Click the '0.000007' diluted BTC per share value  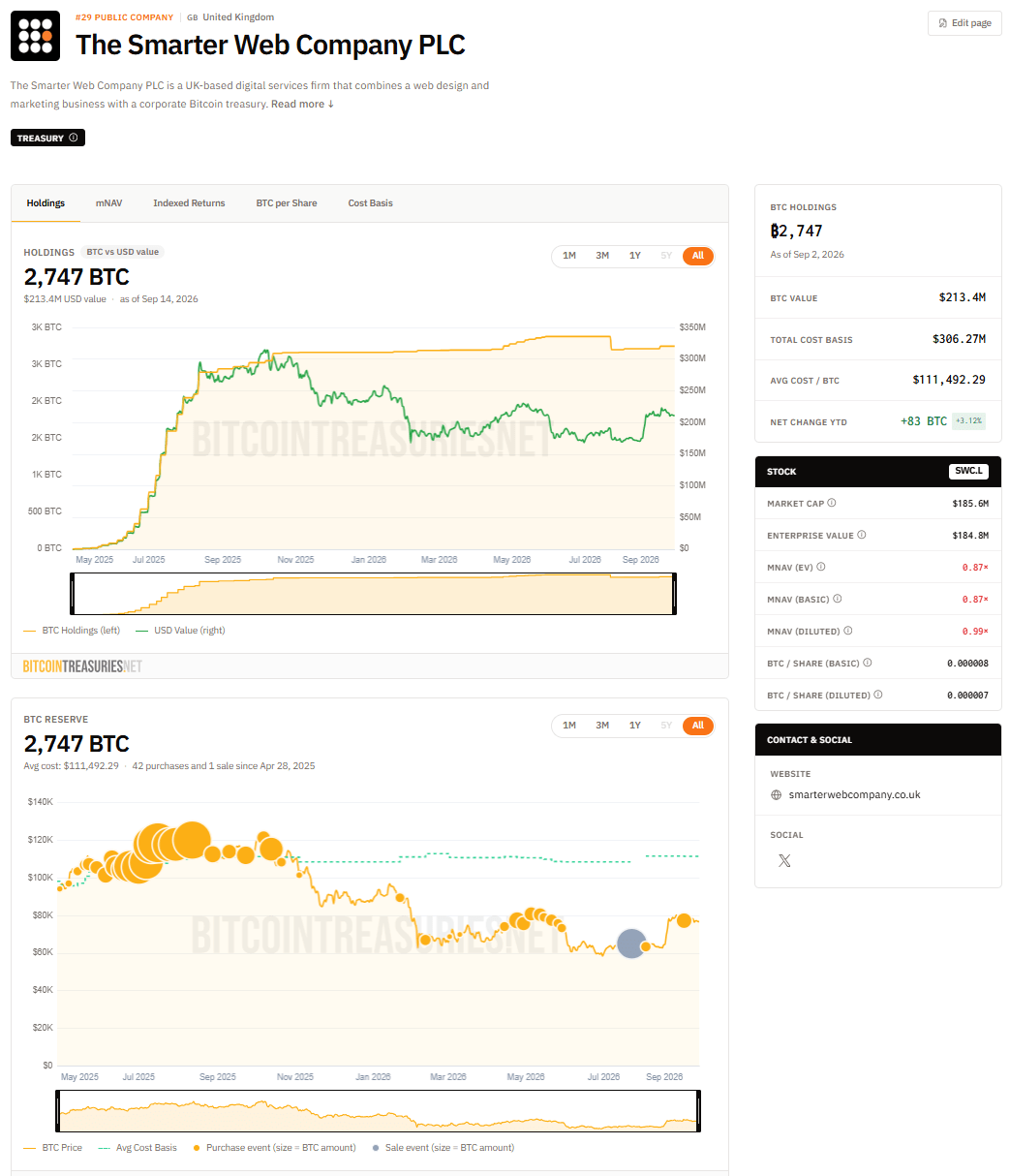[x=967, y=695]
